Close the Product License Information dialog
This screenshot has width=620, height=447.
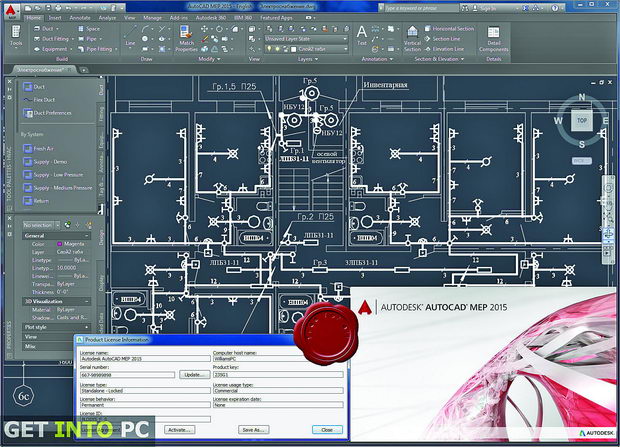327,430
